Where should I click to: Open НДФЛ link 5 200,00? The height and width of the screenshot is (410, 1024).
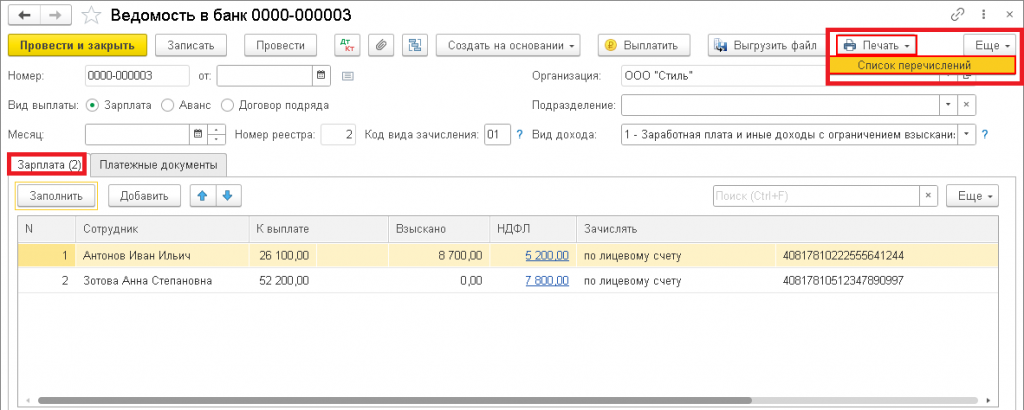tap(547, 255)
